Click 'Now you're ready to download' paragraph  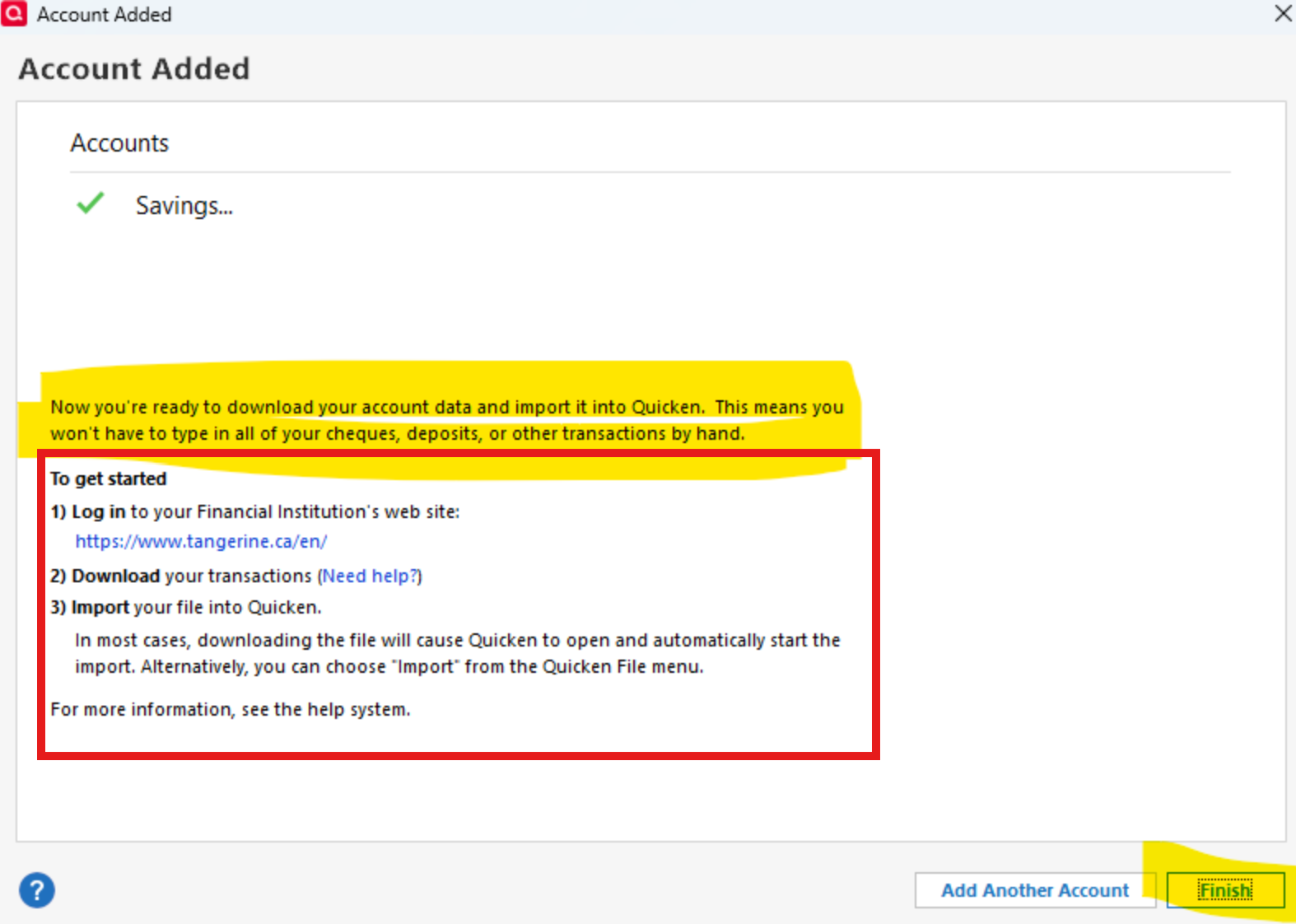[447, 420]
